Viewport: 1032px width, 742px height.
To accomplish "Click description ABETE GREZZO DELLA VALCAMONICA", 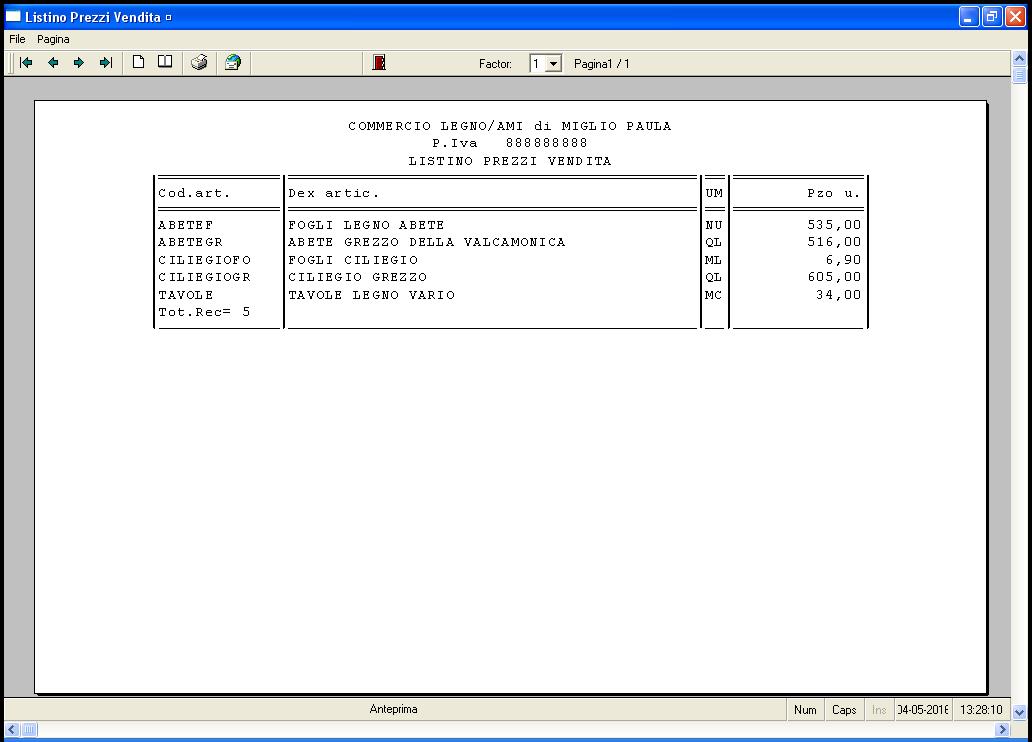I will coord(426,242).
